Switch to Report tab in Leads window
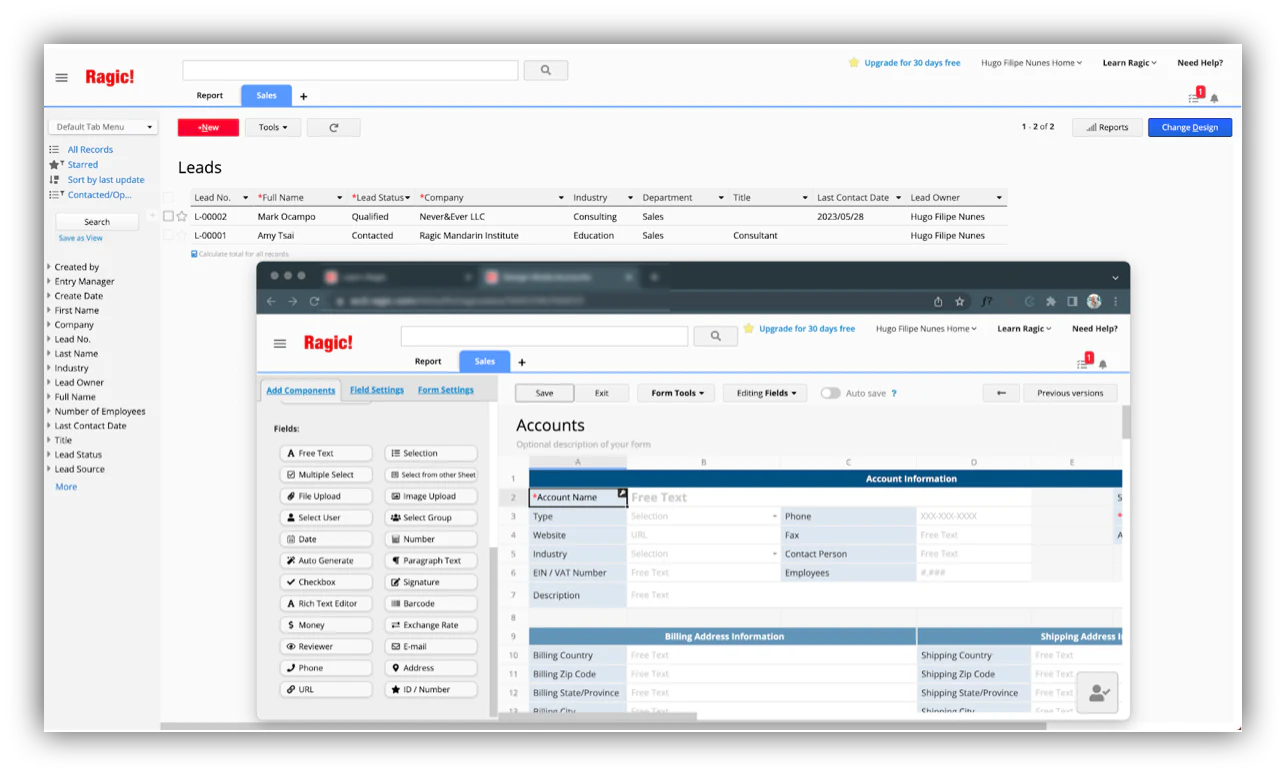Viewport: 1286px width, 776px height. point(210,96)
